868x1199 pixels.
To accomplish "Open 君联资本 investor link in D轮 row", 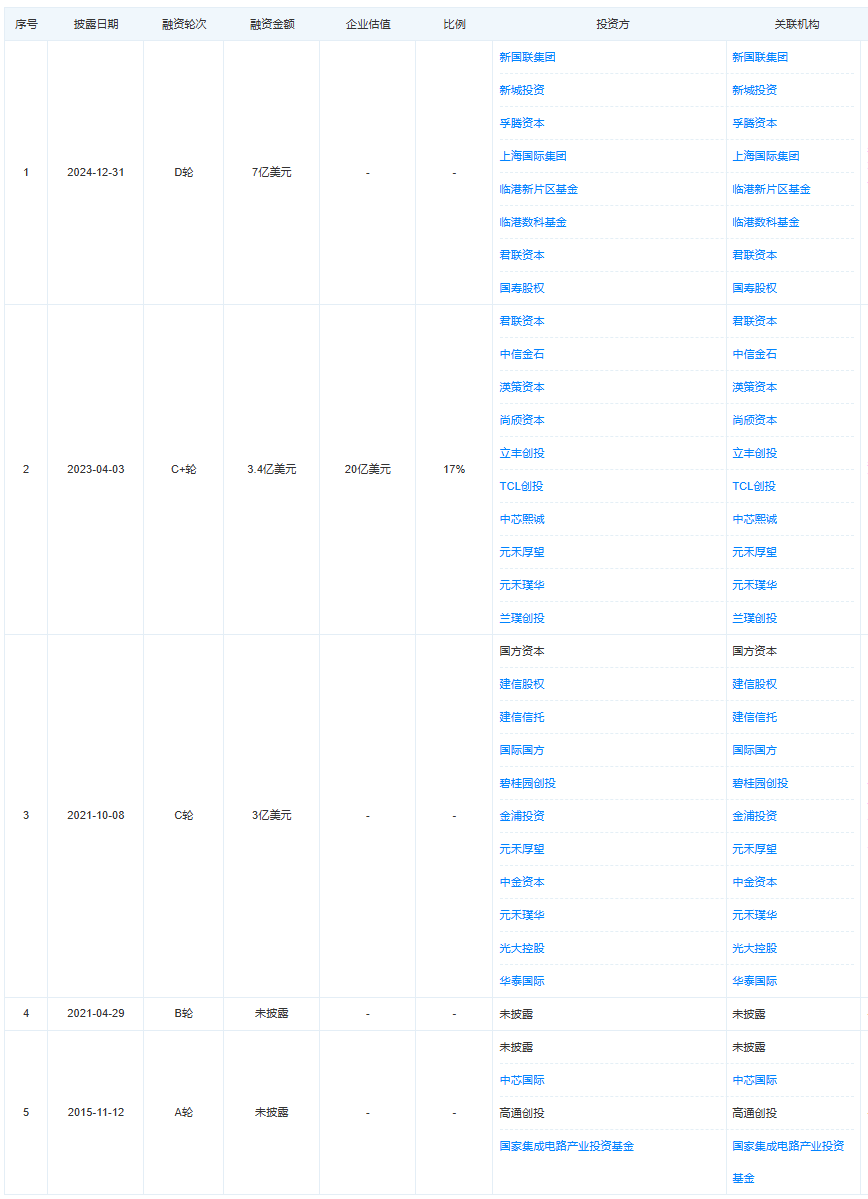I will coord(522,255).
